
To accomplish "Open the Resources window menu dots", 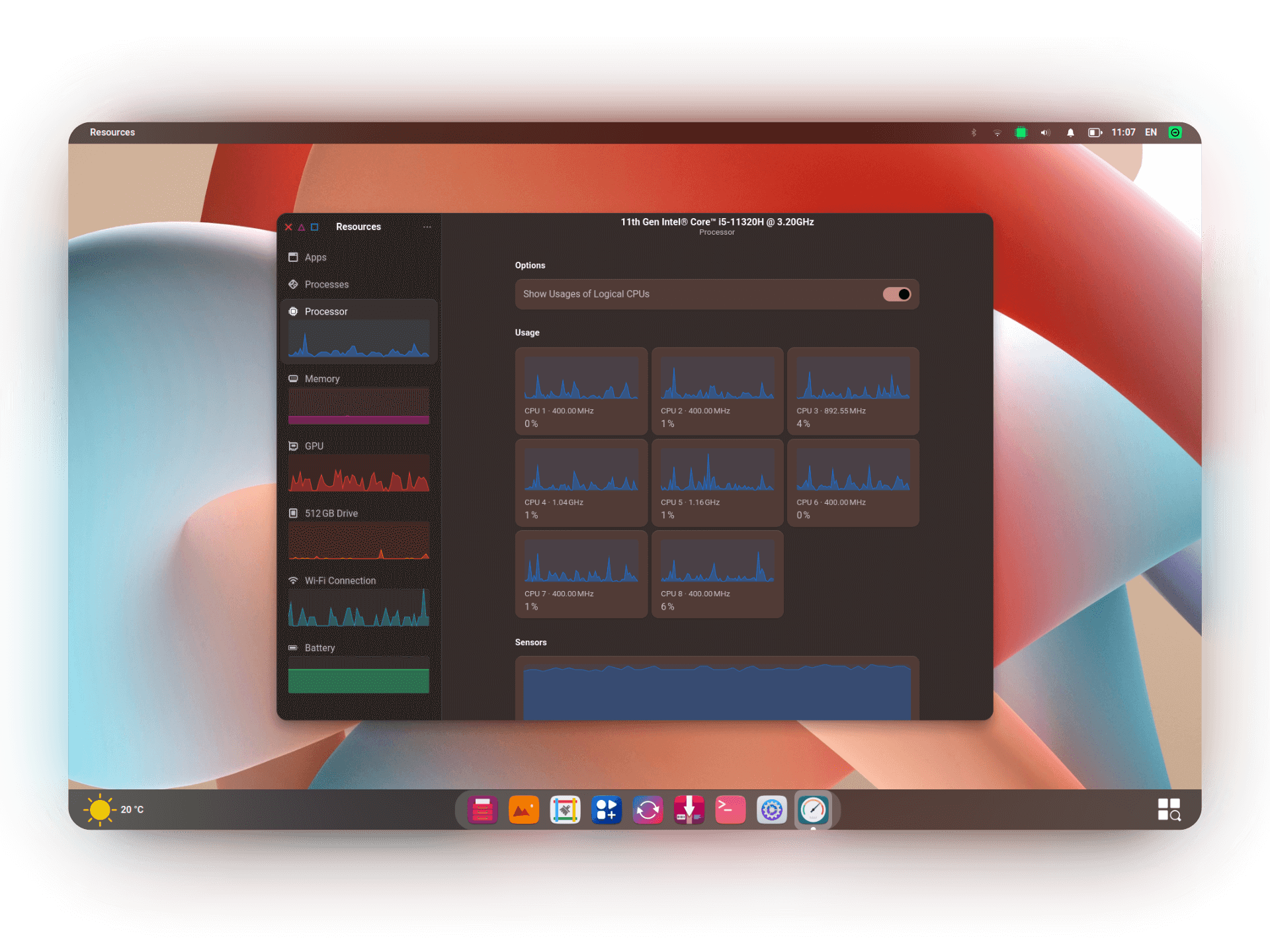I will coord(427,227).
